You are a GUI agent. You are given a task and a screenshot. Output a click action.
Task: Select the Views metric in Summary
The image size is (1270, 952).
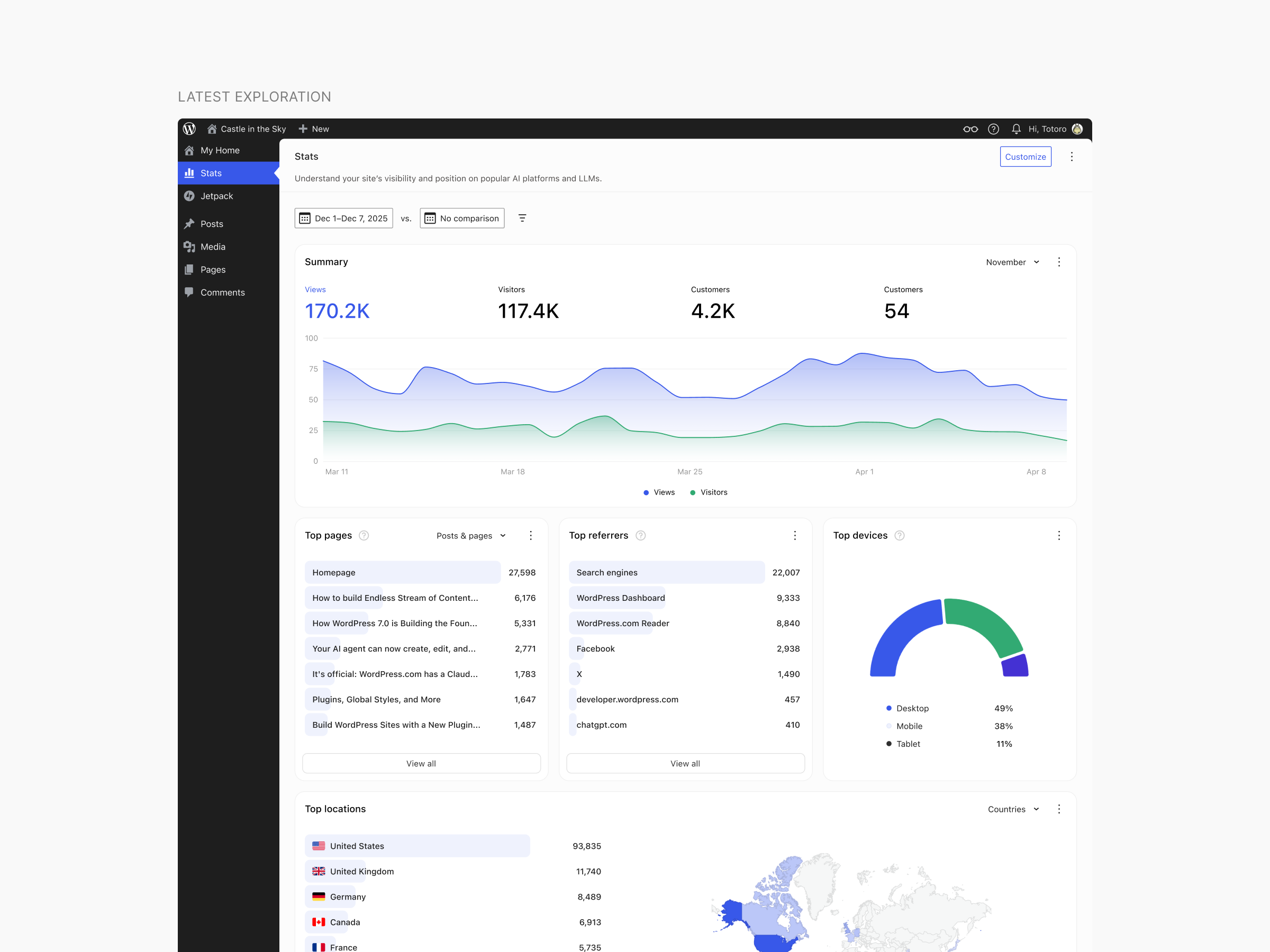(337, 303)
